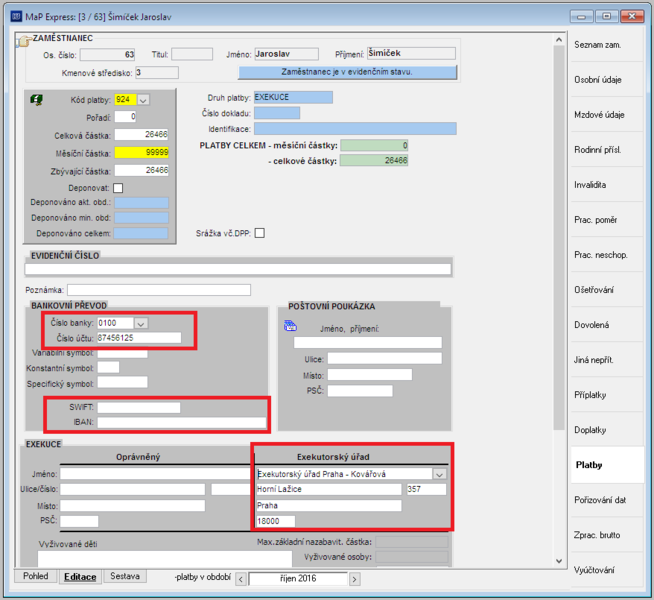Open Prac. neschop. section
The height and width of the screenshot is (600, 654).
click(x=606, y=255)
